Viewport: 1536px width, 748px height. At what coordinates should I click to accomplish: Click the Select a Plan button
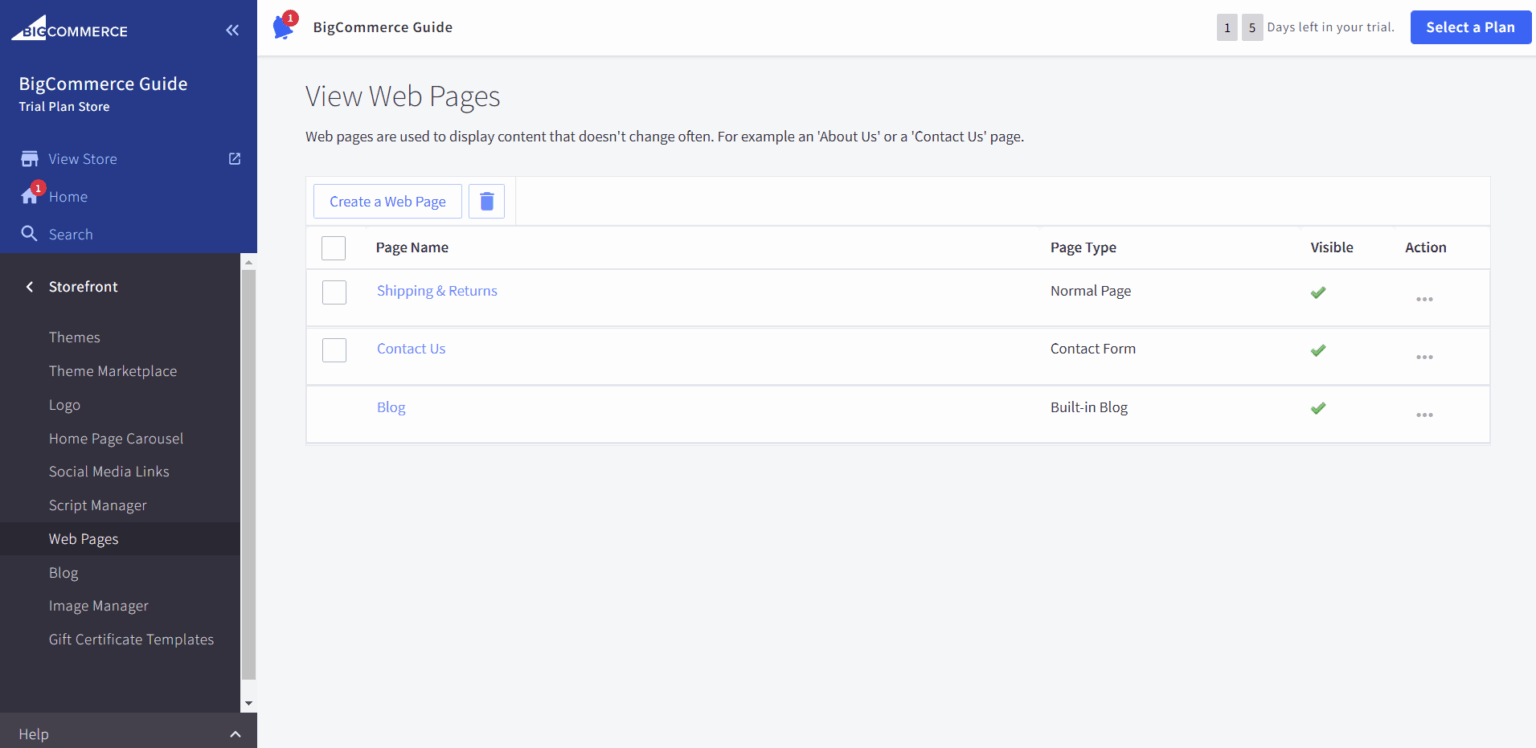tap(1470, 27)
